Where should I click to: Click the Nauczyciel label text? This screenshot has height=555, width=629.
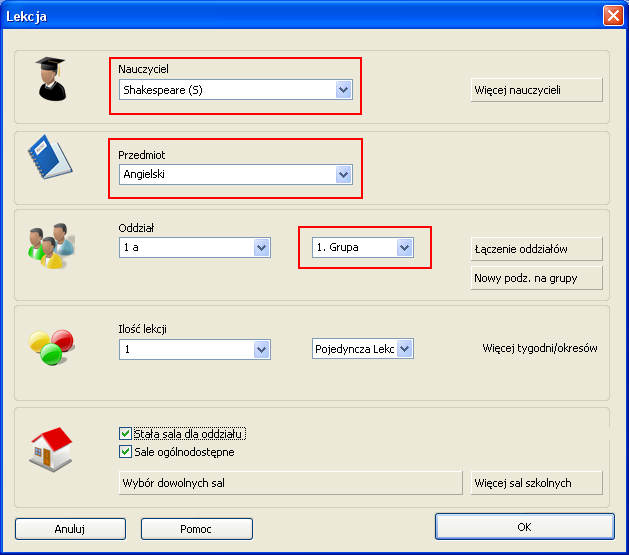[x=143, y=69]
